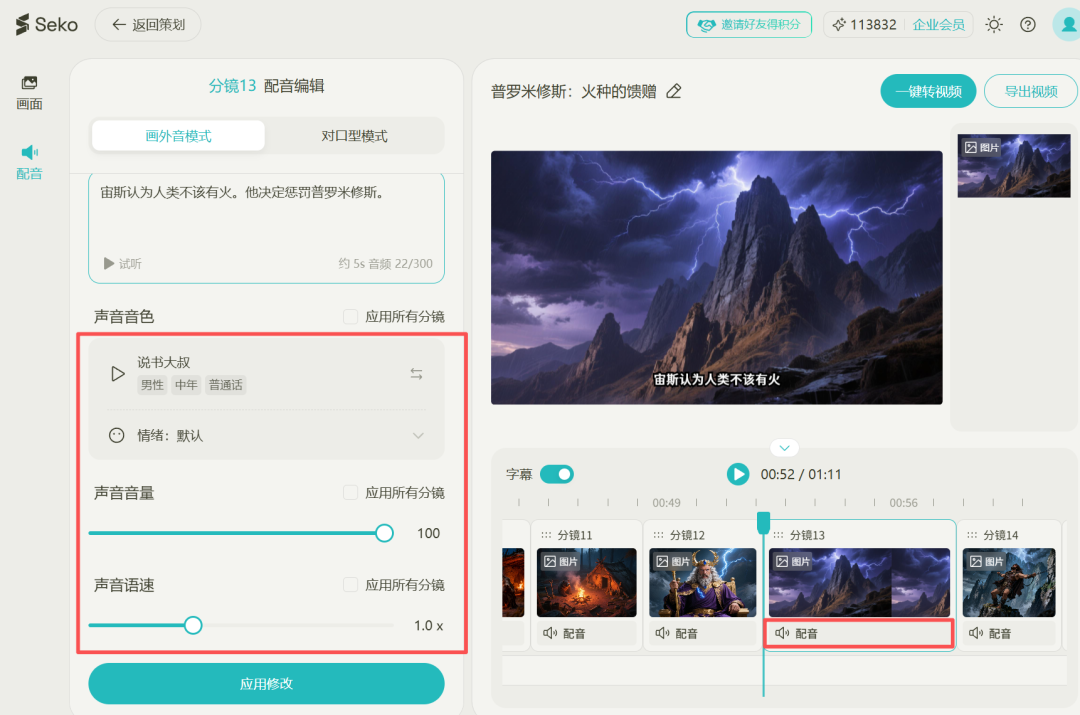Click the 声音语速 slider handle
This screenshot has height=715, width=1080.
[193, 625]
